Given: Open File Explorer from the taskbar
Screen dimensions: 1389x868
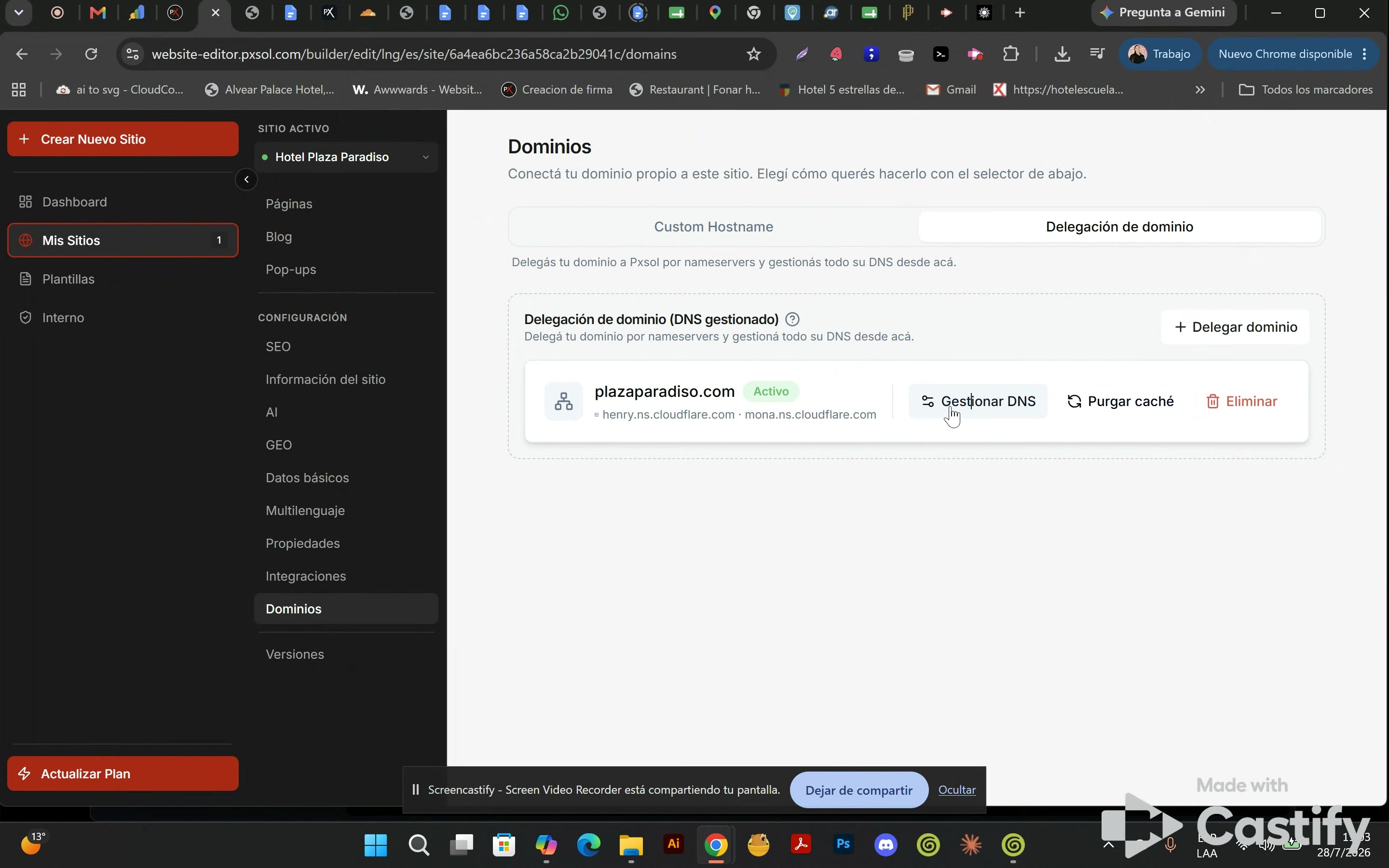Looking at the screenshot, I should point(631,844).
